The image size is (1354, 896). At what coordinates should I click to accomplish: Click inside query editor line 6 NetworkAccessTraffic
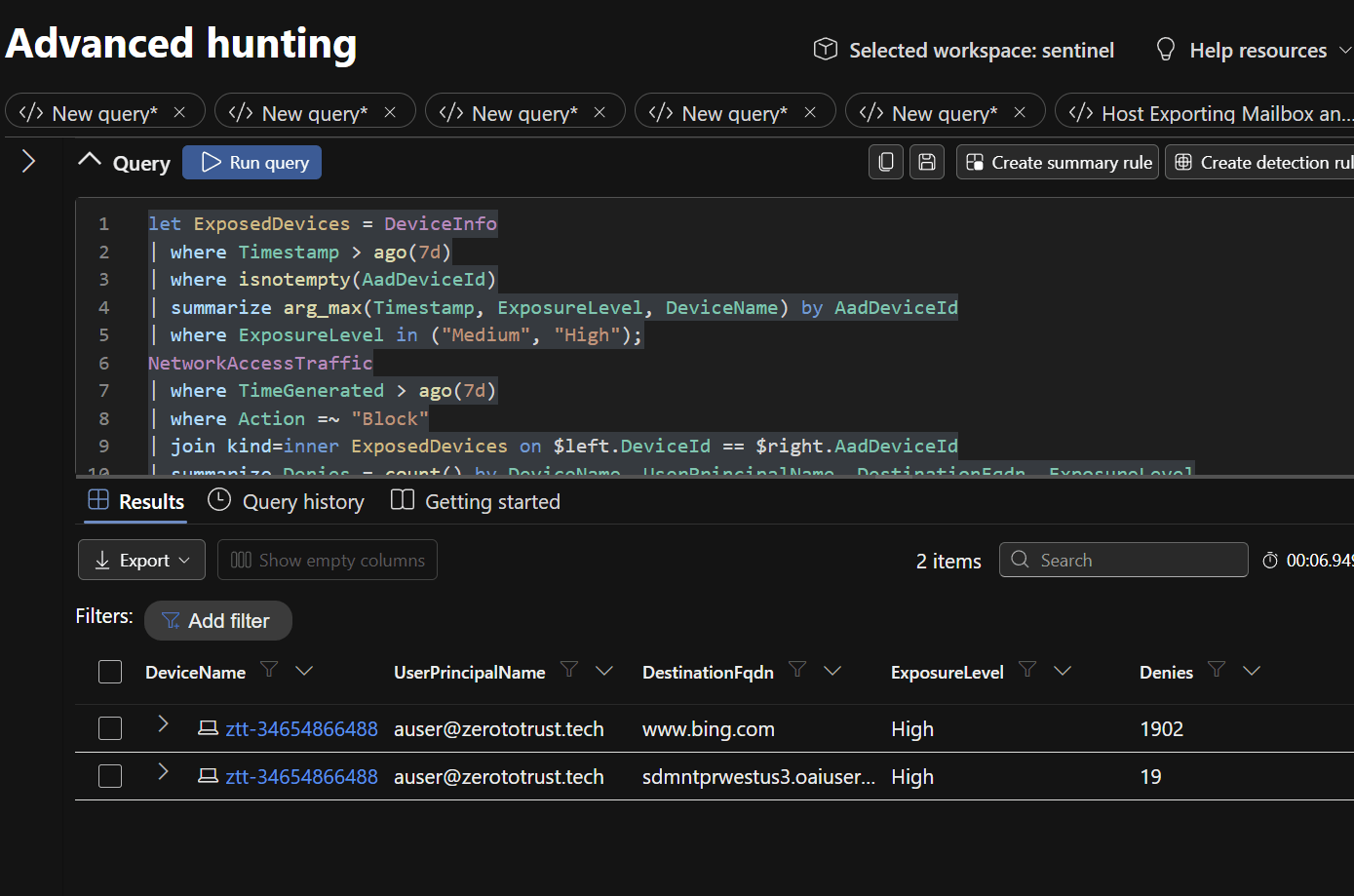click(260, 363)
